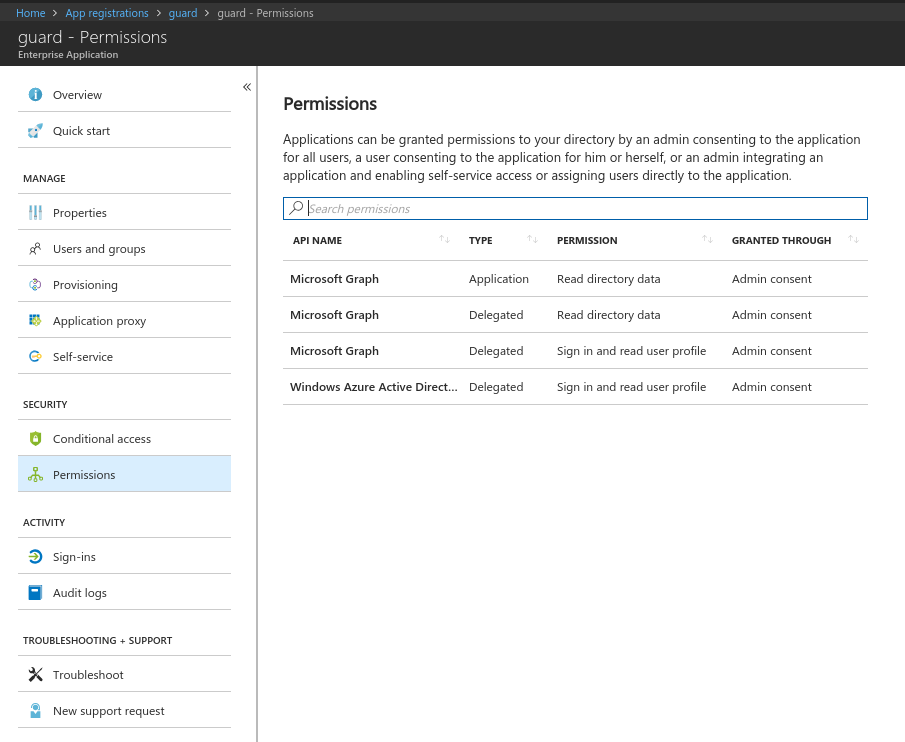Click the PERMISSION column header
905x742 pixels.
pyautogui.click(x=587, y=240)
